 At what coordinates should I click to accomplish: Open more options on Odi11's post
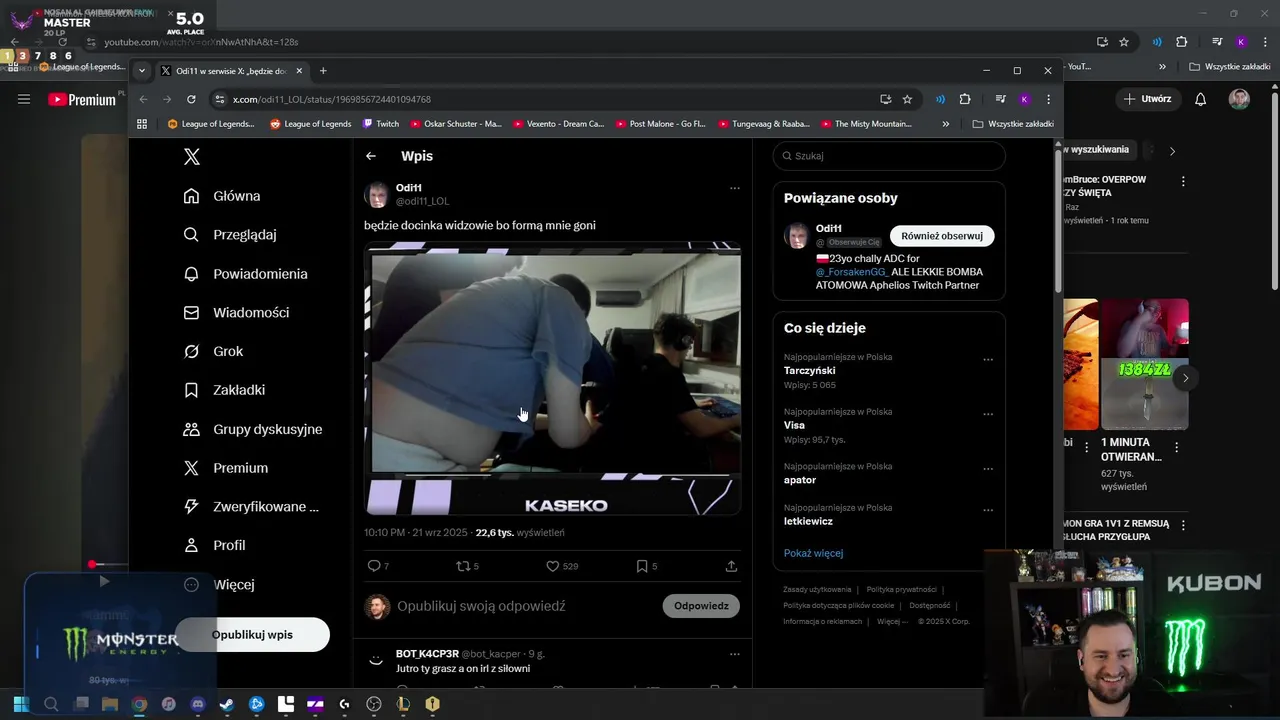[x=734, y=188]
